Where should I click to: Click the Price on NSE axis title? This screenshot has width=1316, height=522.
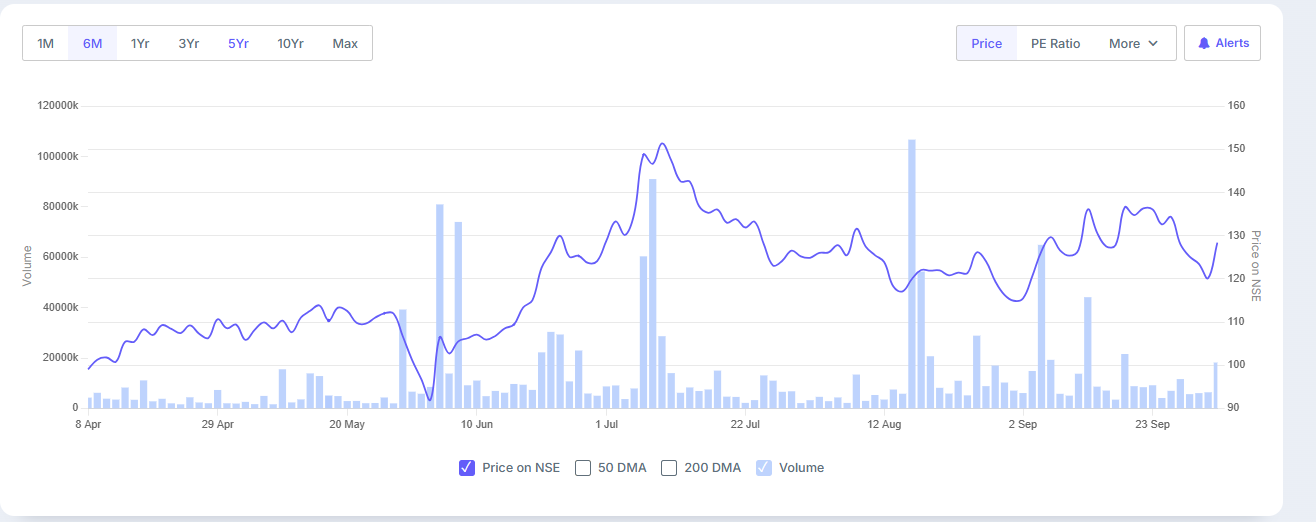tap(1256, 266)
